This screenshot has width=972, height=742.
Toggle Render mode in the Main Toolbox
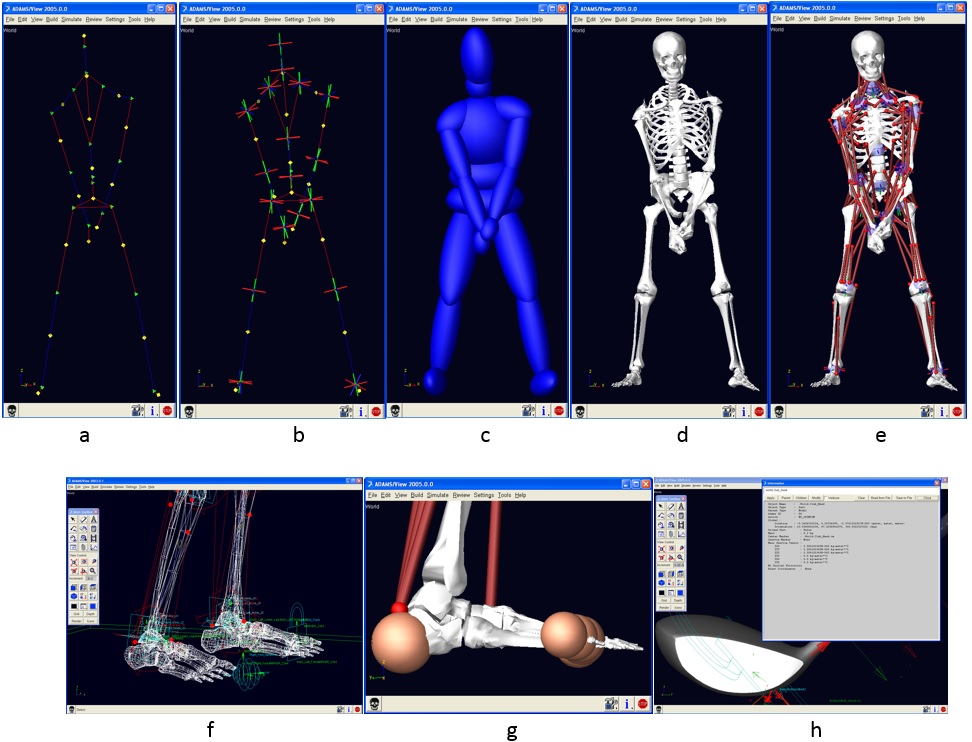click(665, 607)
